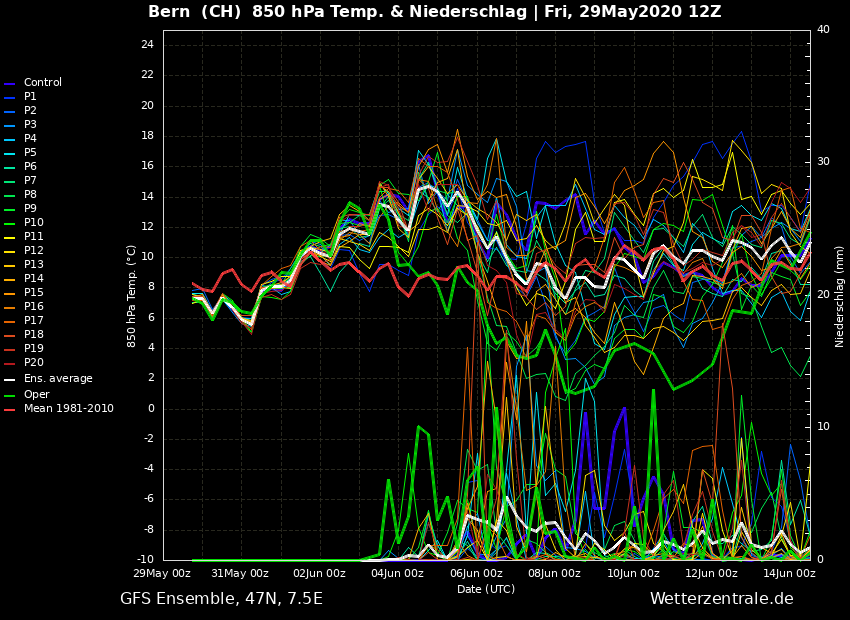The image size is (850, 620).
Task: Select the P1 legend label
Action: [30, 97]
